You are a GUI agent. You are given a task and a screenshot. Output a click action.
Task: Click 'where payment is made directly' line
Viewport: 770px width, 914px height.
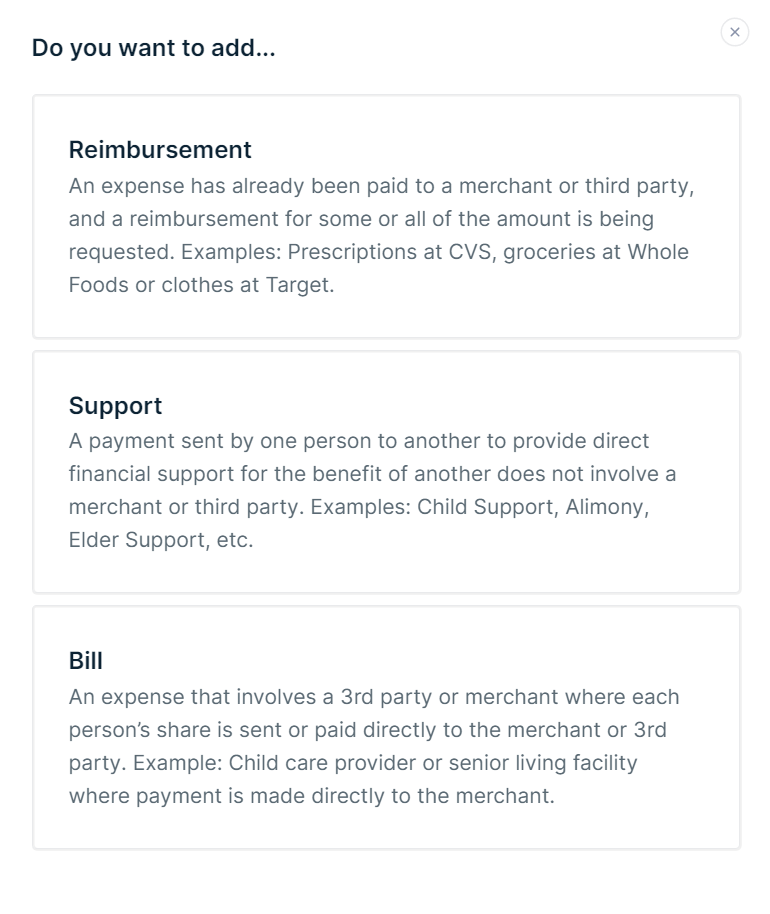(x=311, y=796)
